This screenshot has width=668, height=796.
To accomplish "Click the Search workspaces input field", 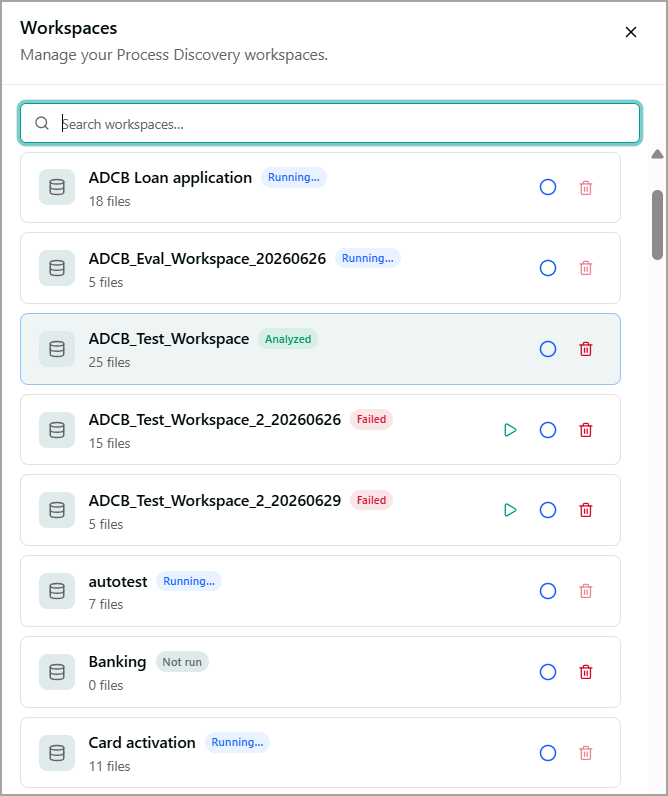I will [330, 123].
